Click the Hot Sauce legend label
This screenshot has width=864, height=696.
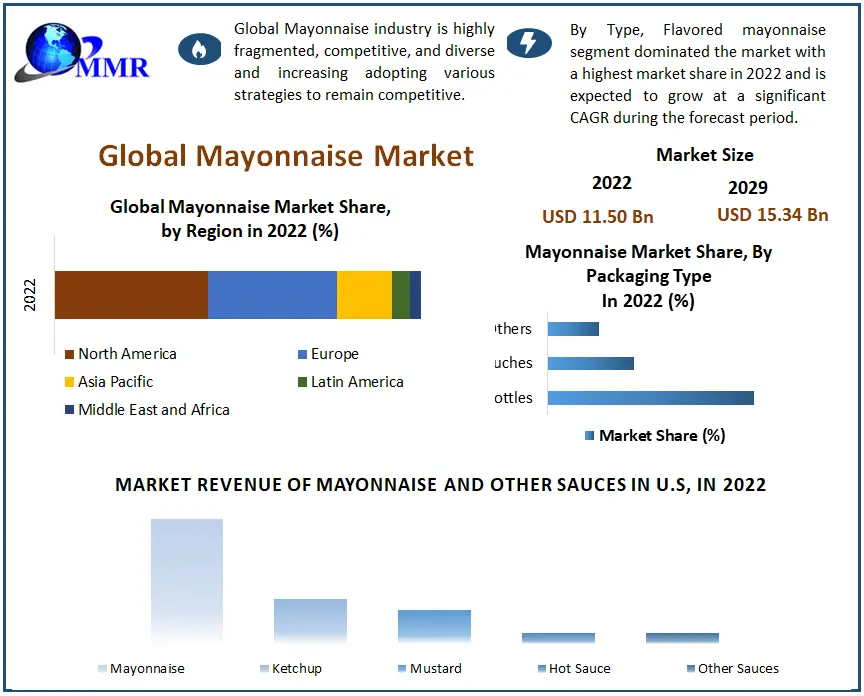point(579,668)
